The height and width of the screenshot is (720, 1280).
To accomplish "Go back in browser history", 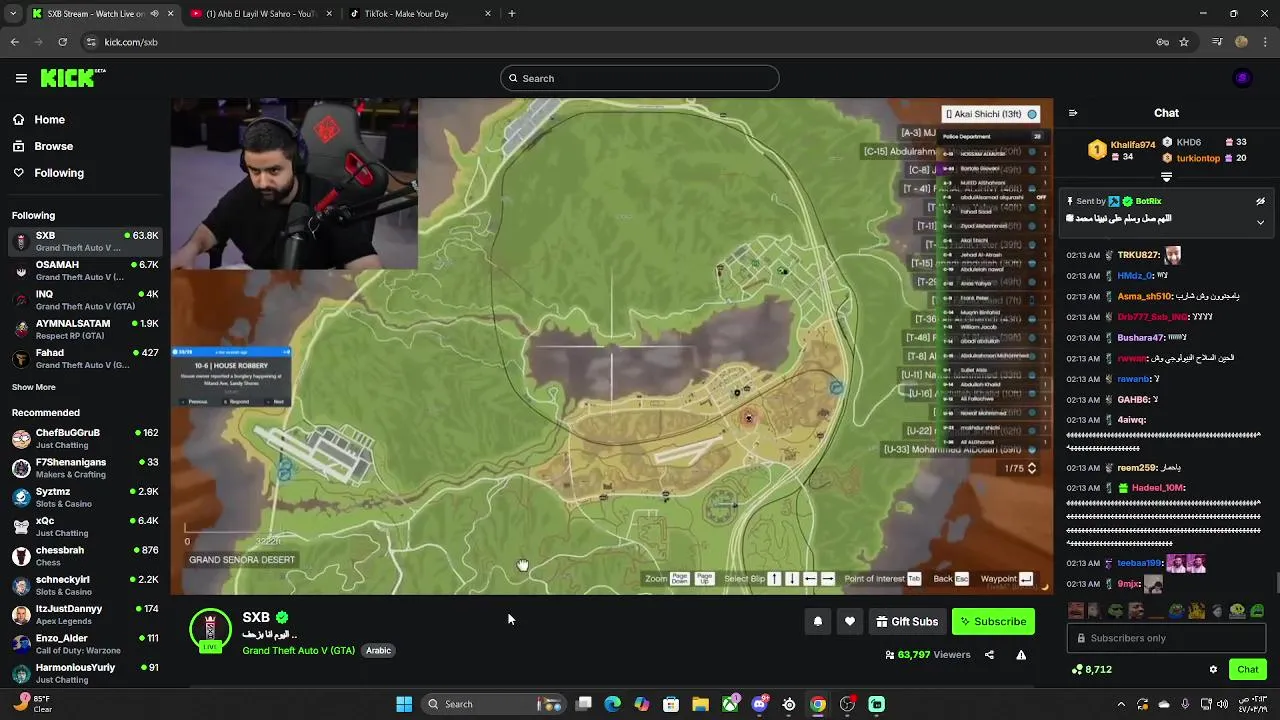I will 14,42.
